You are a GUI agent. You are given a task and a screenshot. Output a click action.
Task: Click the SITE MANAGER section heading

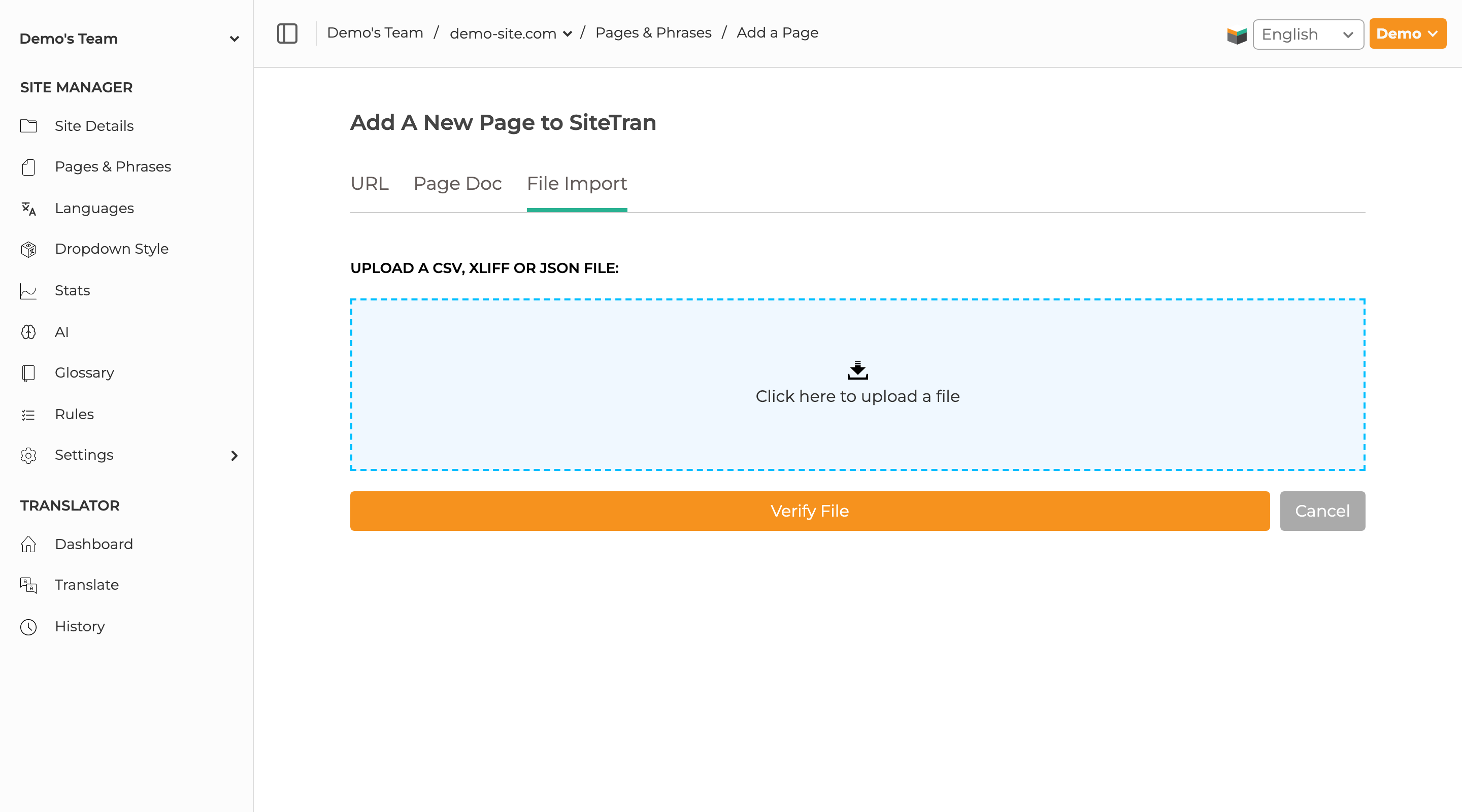(77, 88)
